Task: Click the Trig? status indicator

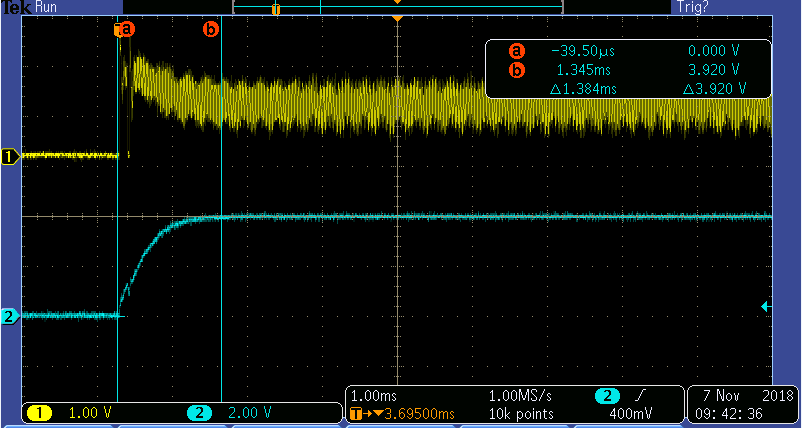Action: [693, 7]
